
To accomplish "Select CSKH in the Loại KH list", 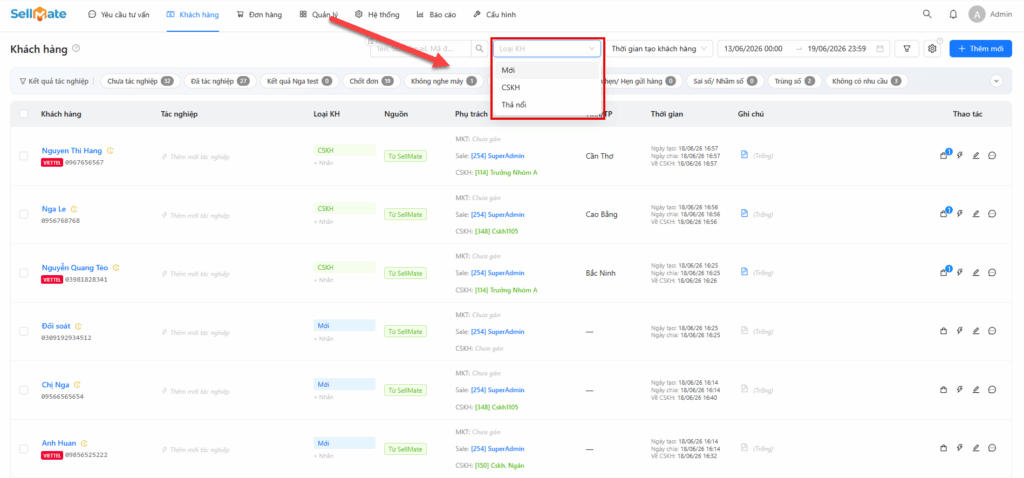I will click(547, 88).
